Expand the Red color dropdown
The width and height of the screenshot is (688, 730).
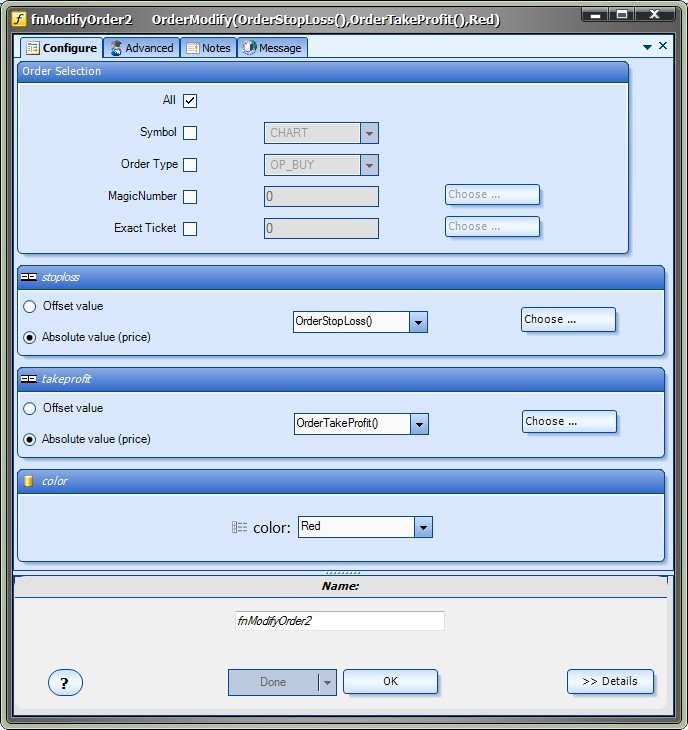point(423,527)
